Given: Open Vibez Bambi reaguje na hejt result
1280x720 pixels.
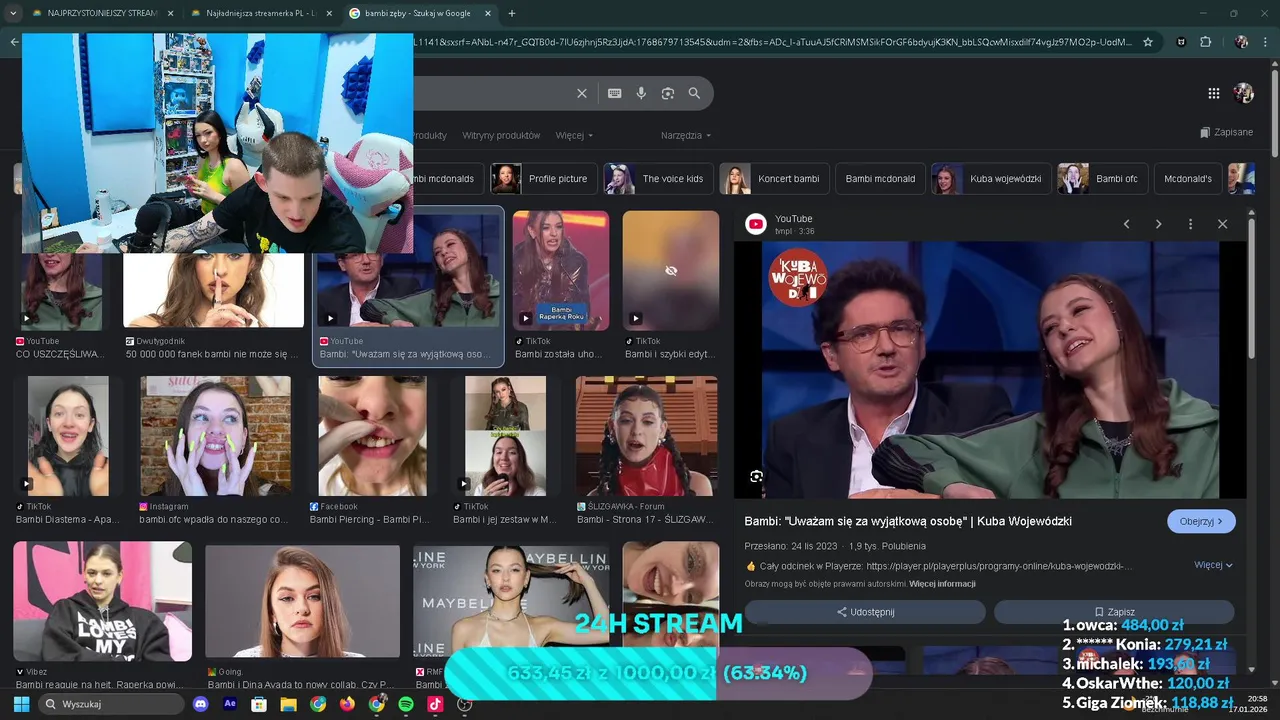Looking at the screenshot, I should click(103, 601).
